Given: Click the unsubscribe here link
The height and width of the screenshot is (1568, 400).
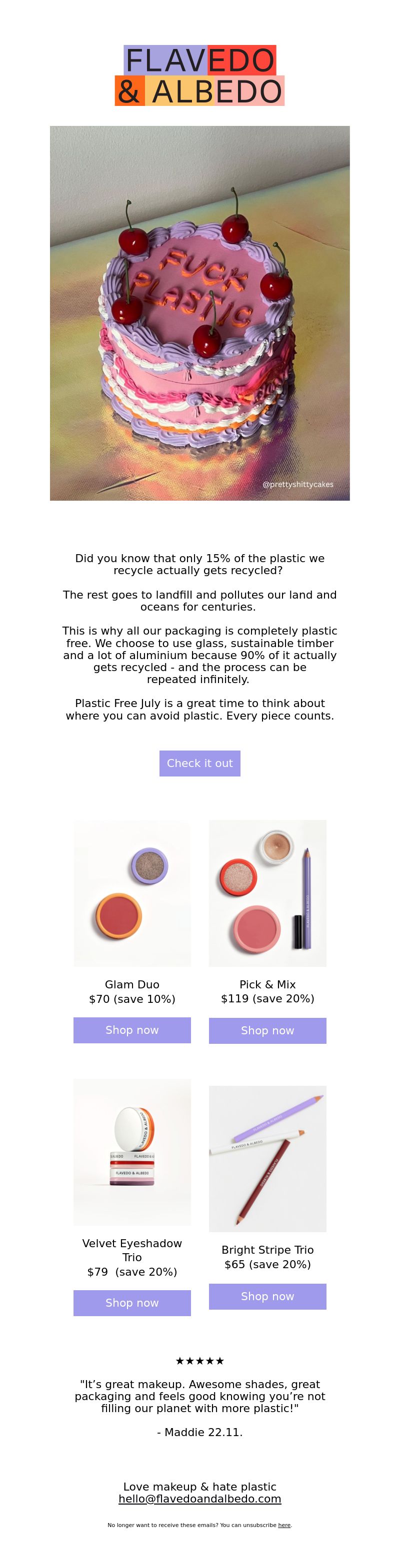Looking at the screenshot, I should [x=284, y=1525].
